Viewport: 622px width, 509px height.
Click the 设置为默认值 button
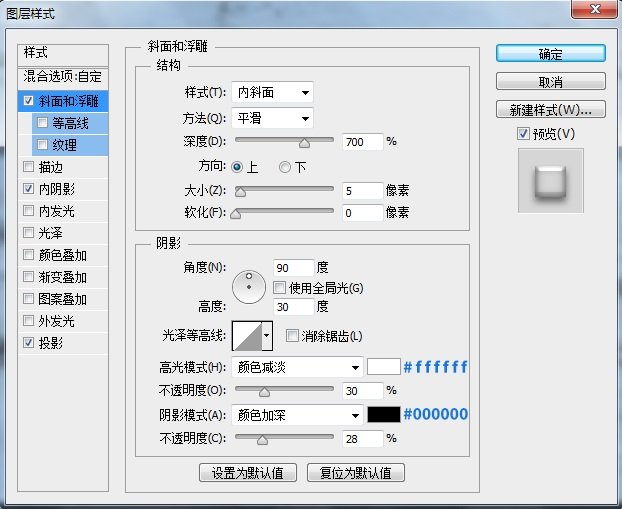(248, 473)
